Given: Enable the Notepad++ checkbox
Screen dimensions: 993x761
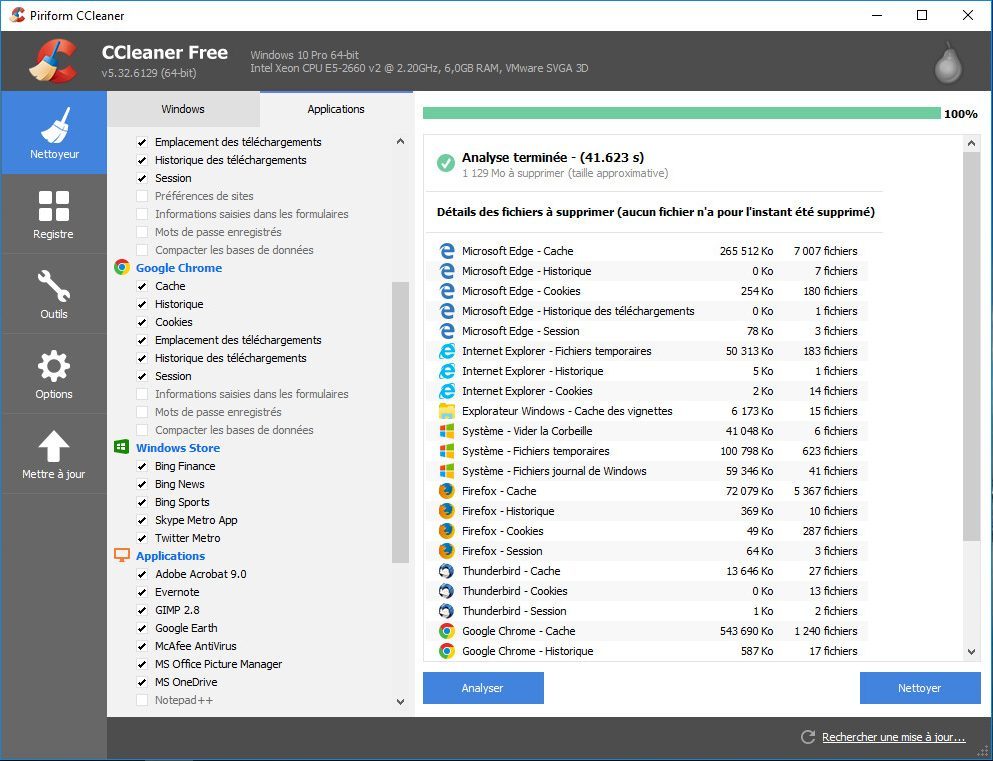Looking at the screenshot, I should (x=142, y=700).
